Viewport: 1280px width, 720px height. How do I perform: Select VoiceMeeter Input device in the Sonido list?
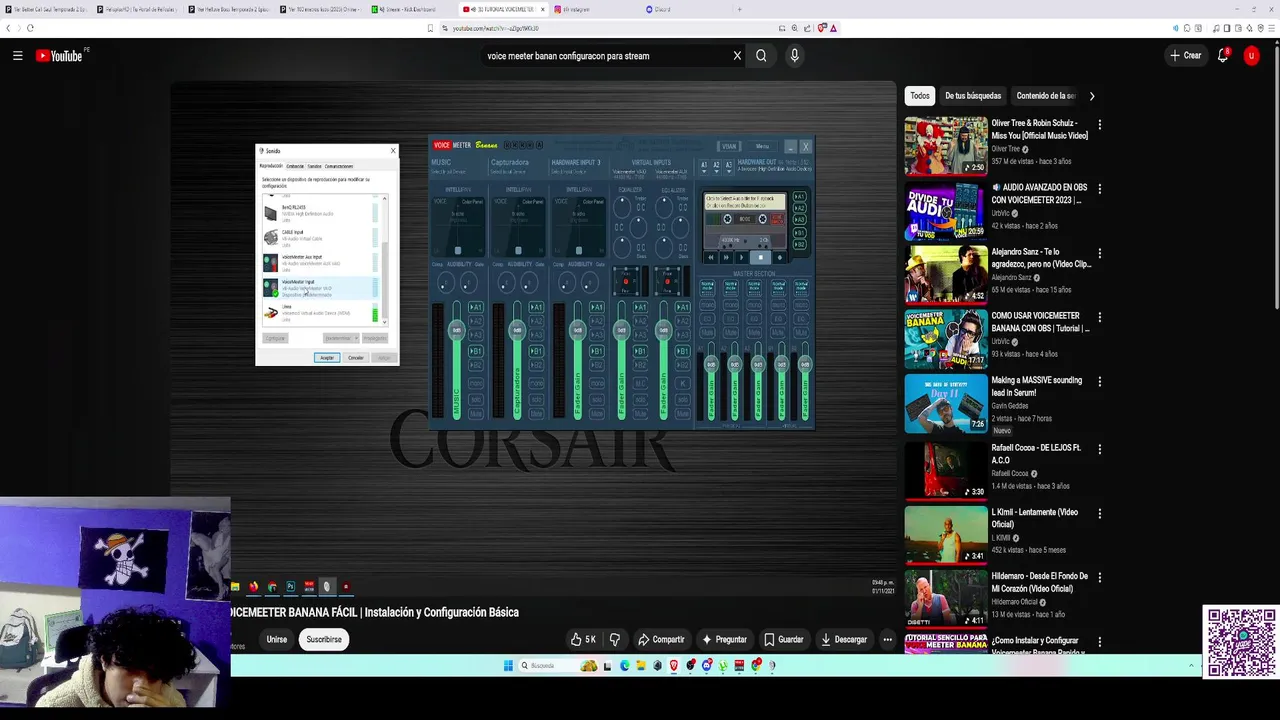[x=320, y=288]
